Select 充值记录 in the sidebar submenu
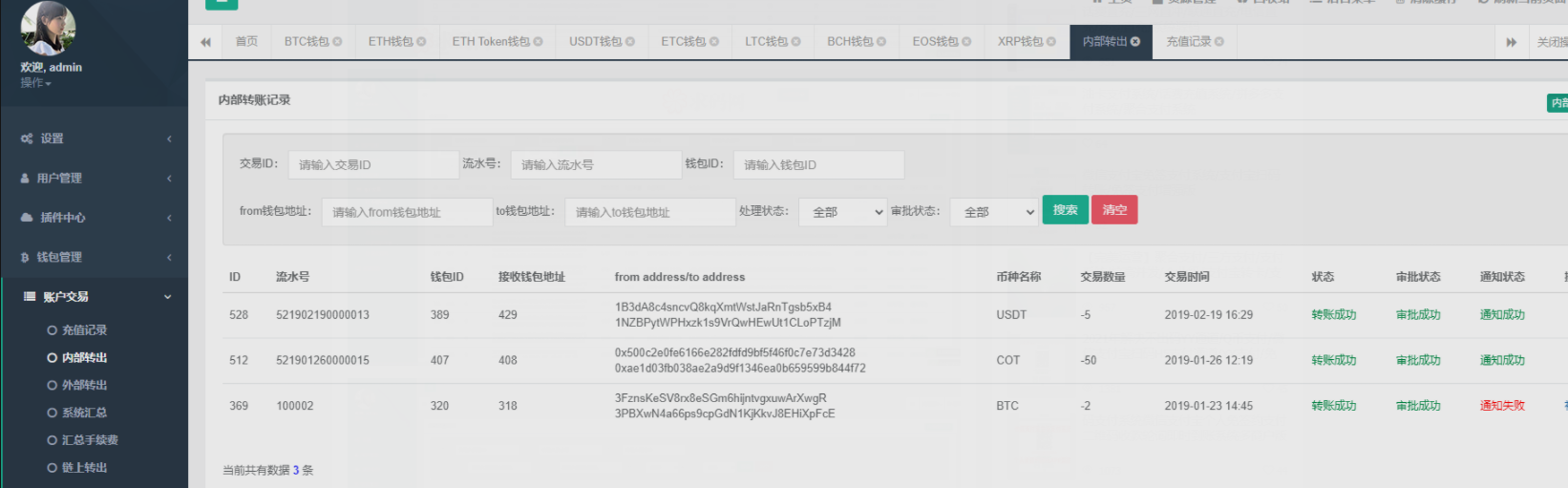This screenshot has width=1568, height=488. pyautogui.click(x=84, y=330)
